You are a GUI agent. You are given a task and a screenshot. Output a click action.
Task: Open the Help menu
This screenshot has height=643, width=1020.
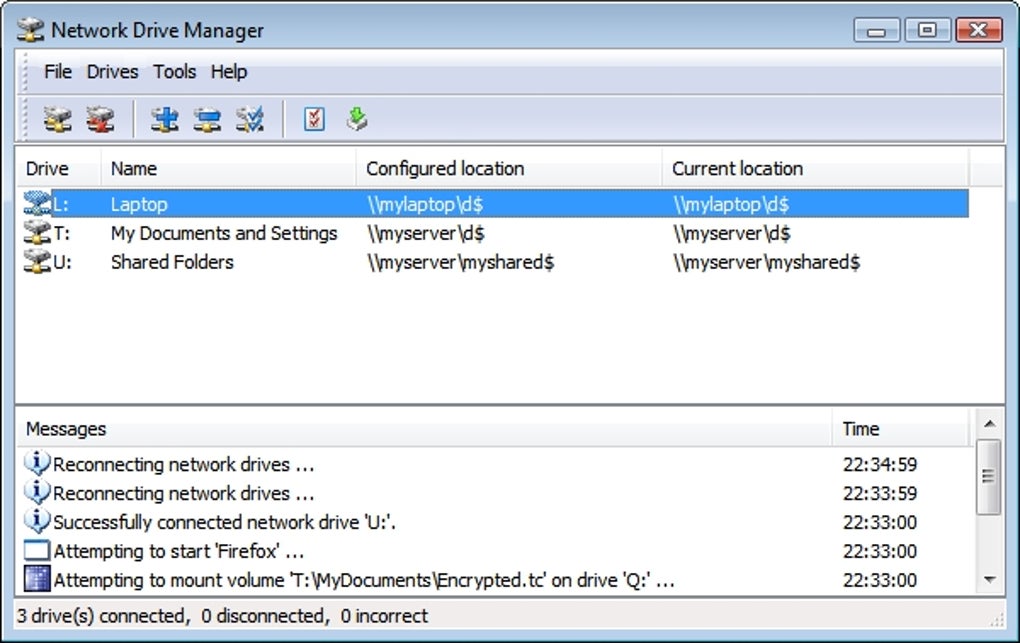coord(229,72)
